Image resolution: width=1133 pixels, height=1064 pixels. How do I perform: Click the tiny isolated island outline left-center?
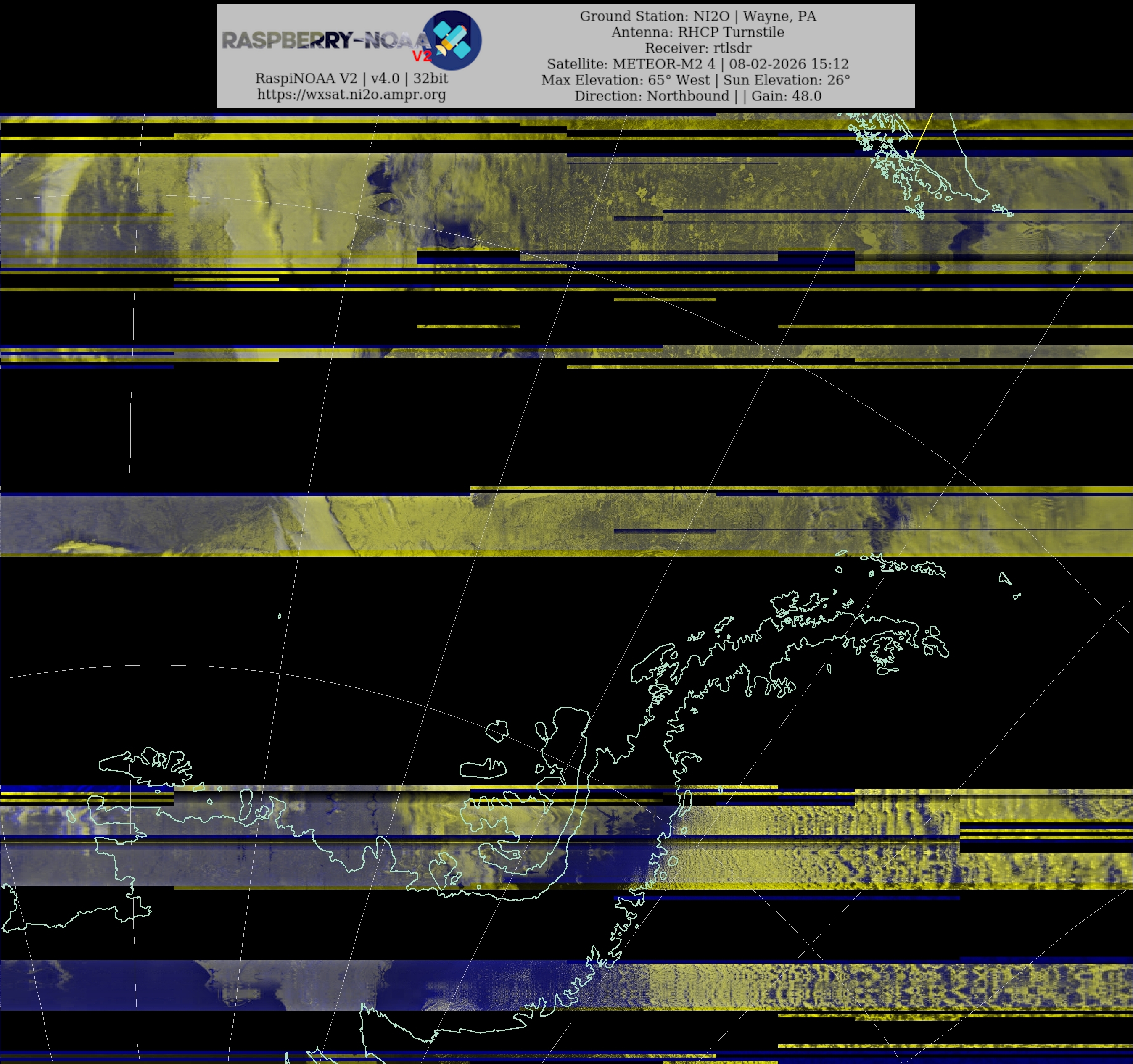279,616
